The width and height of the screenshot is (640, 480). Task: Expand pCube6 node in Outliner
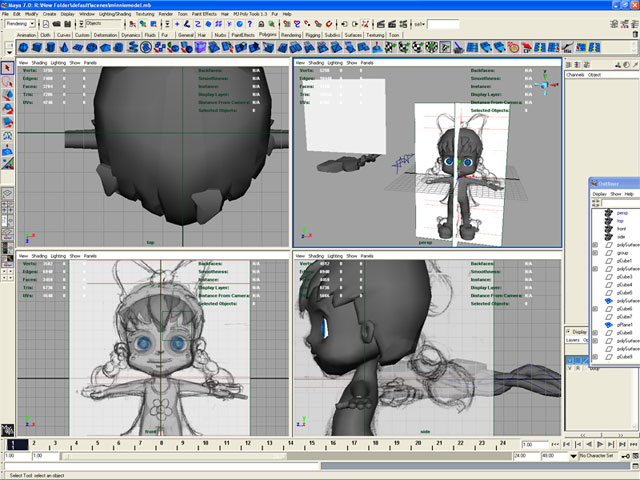coord(595,309)
